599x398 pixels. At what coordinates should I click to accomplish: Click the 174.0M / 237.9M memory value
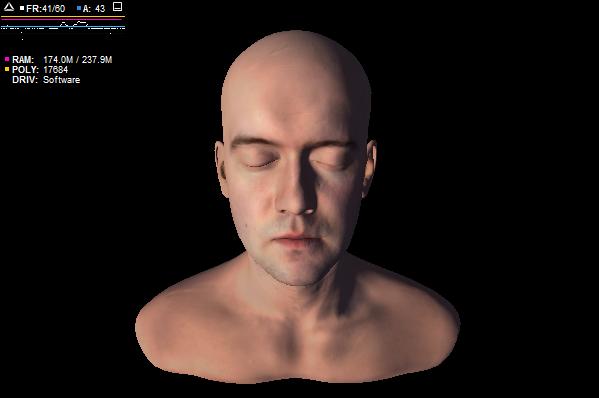click(x=78, y=60)
